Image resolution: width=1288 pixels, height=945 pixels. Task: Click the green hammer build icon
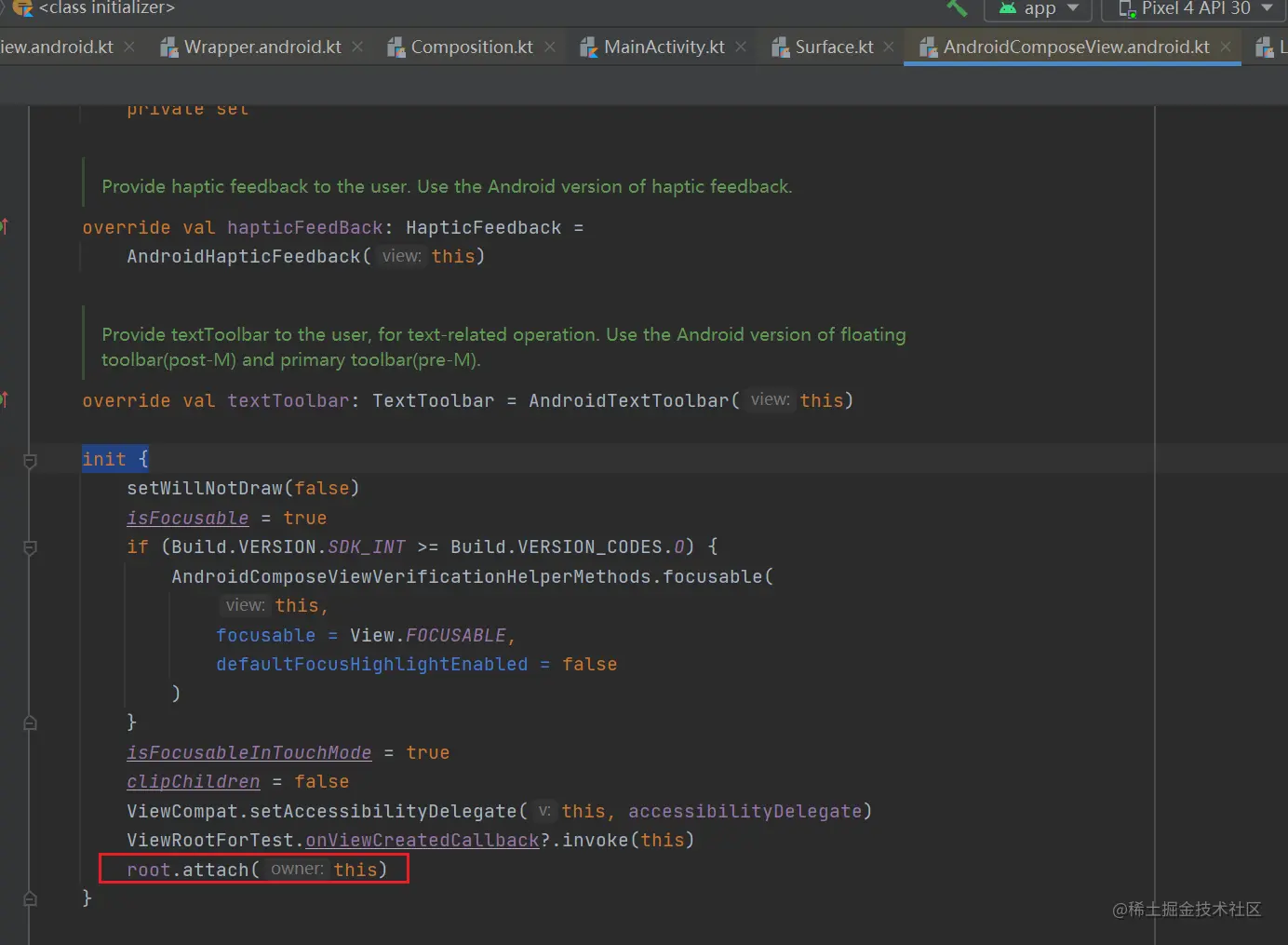[x=957, y=8]
